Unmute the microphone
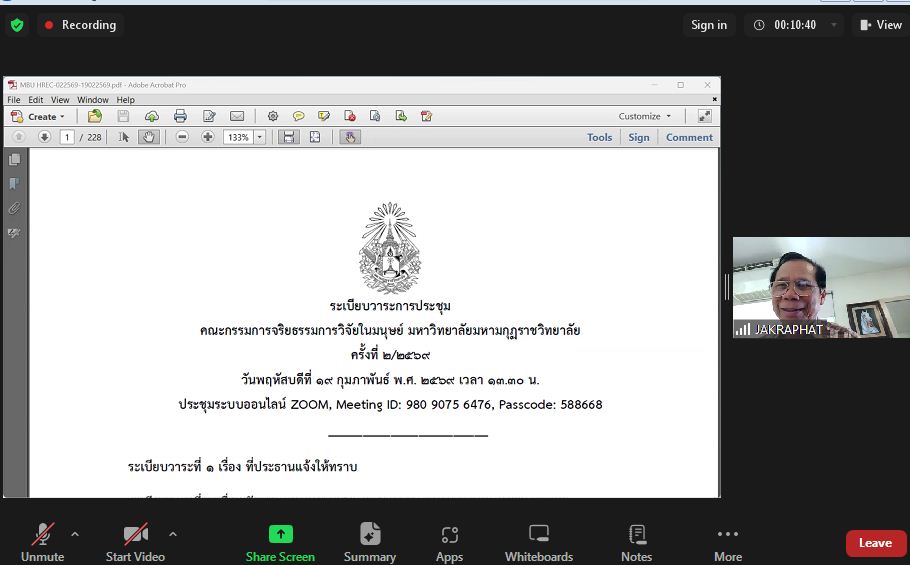Screen dimensions: 910x565 [42, 543]
